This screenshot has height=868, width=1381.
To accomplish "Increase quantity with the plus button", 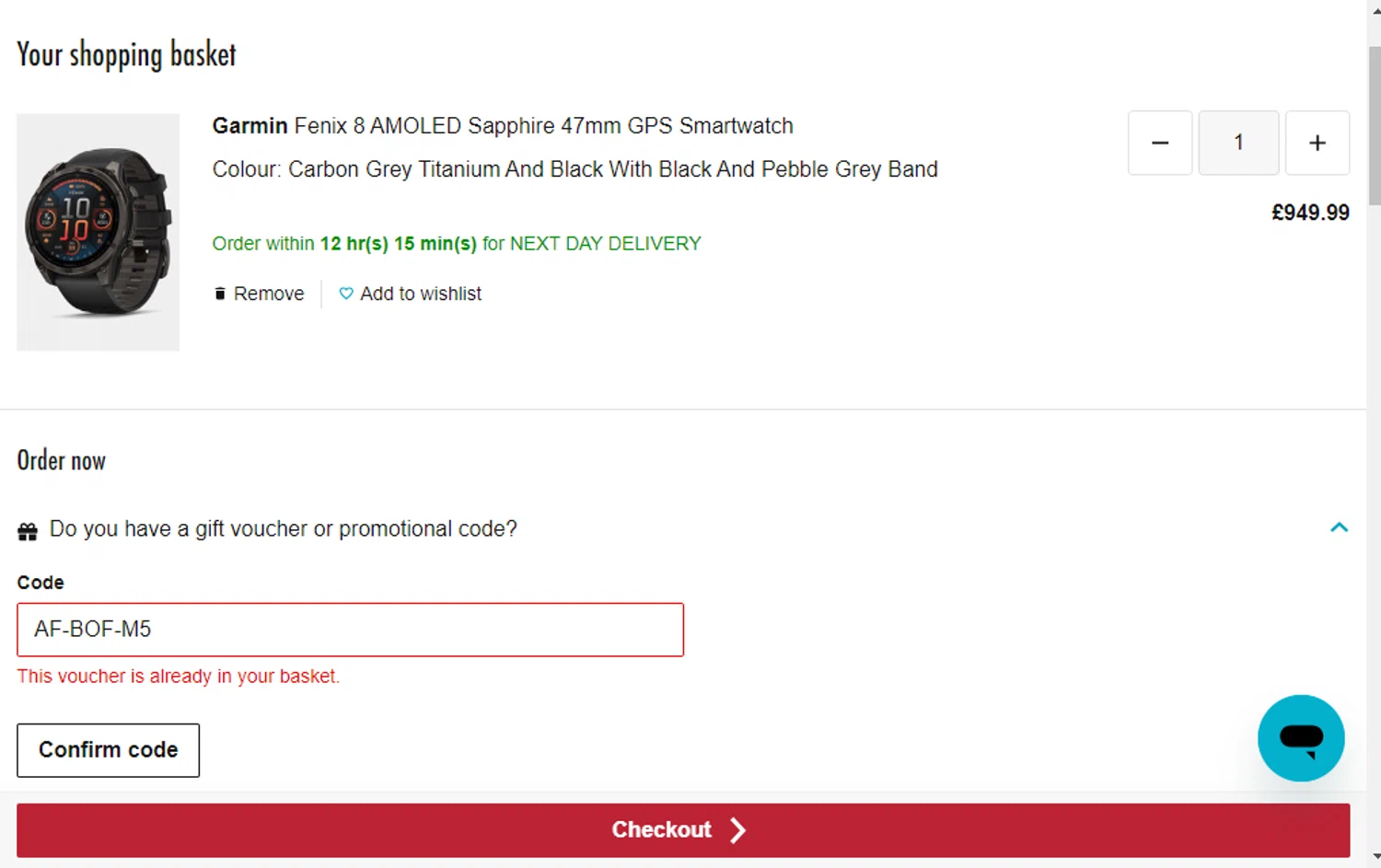I will pyautogui.click(x=1317, y=143).
